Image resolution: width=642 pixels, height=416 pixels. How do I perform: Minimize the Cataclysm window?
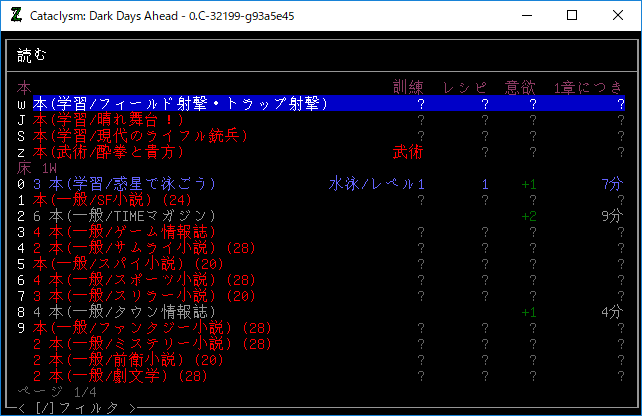[x=525, y=15]
